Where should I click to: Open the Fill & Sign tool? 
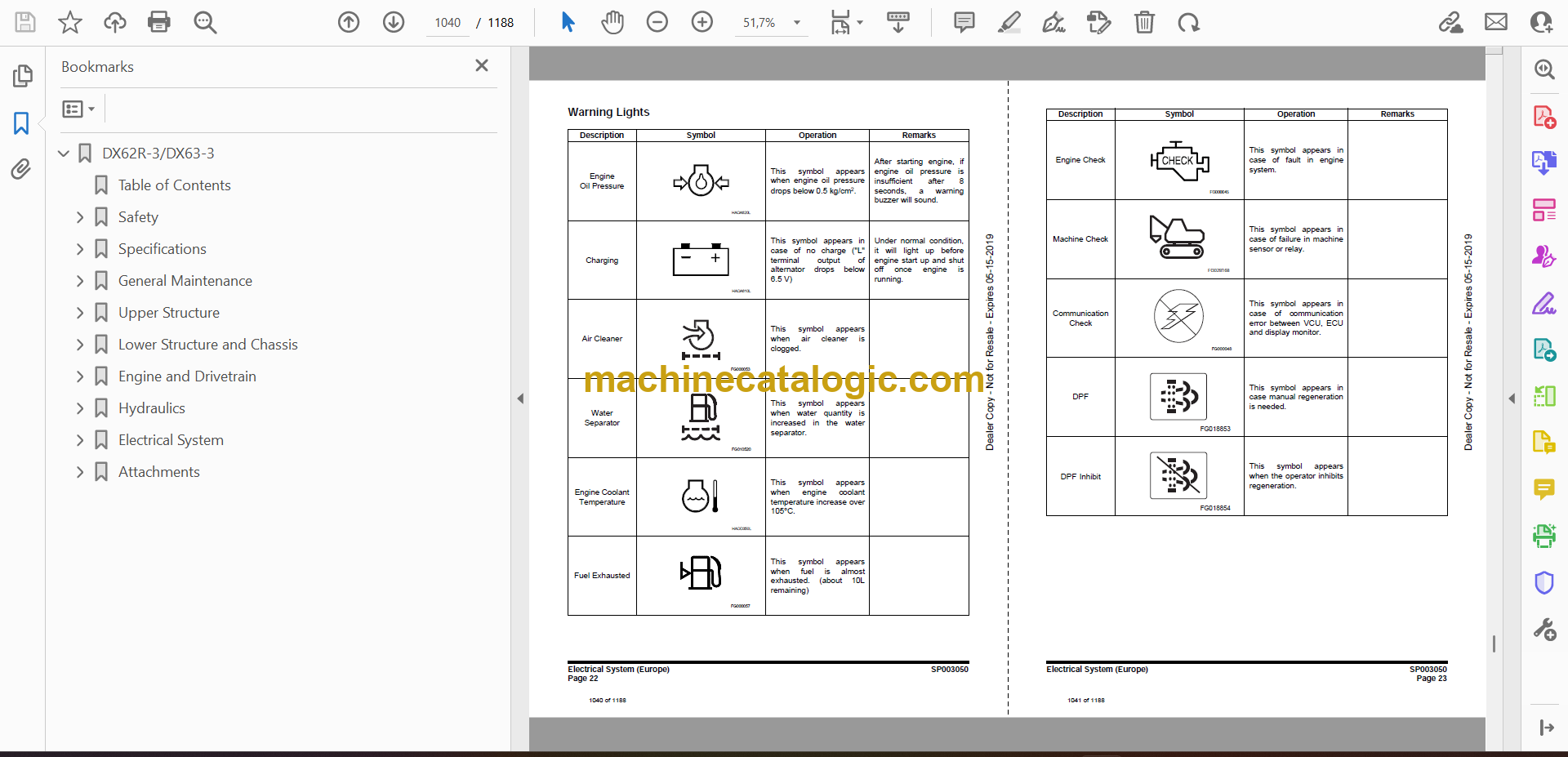1544,303
